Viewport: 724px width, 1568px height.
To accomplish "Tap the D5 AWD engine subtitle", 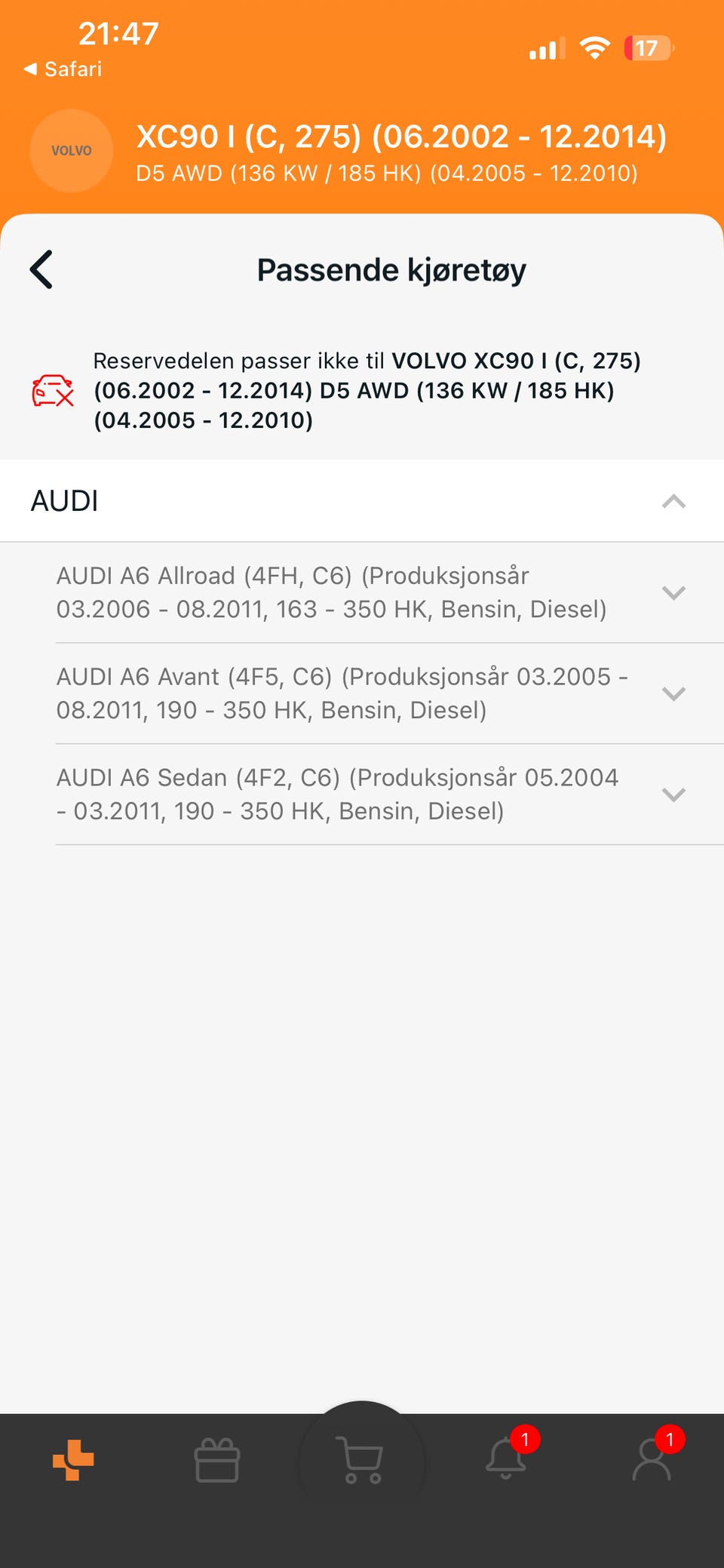I will point(387,174).
